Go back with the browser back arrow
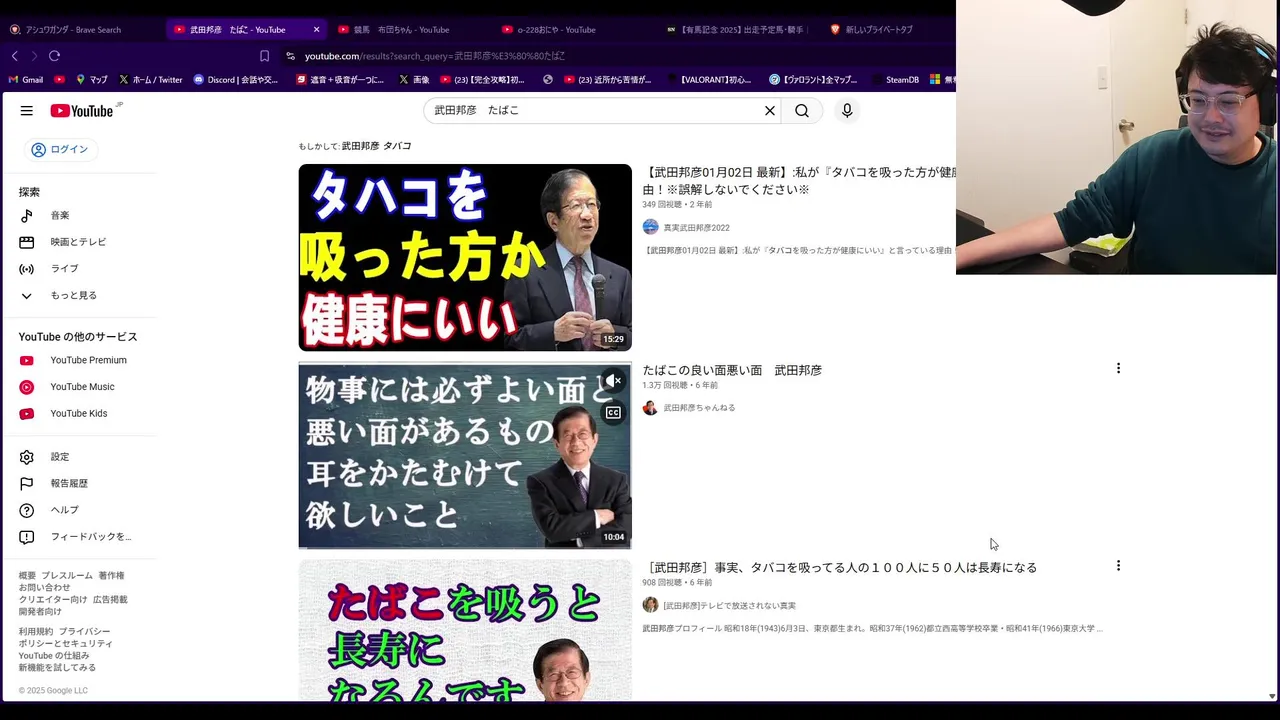 pyautogui.click(x=15, y=56)
